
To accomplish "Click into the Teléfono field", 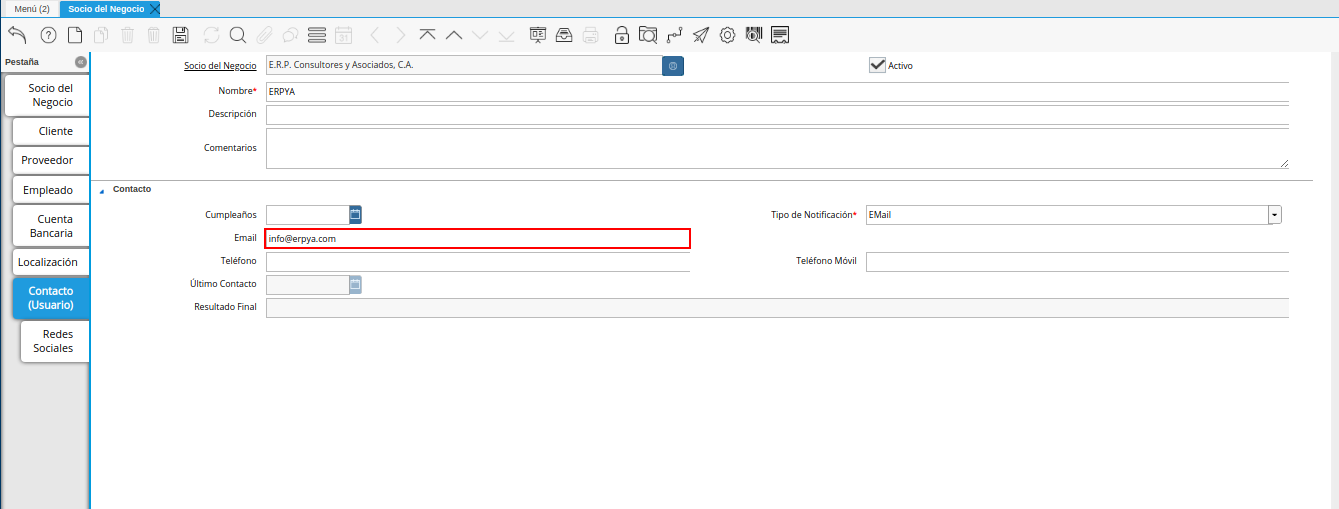I will click(x=477, y=261).
